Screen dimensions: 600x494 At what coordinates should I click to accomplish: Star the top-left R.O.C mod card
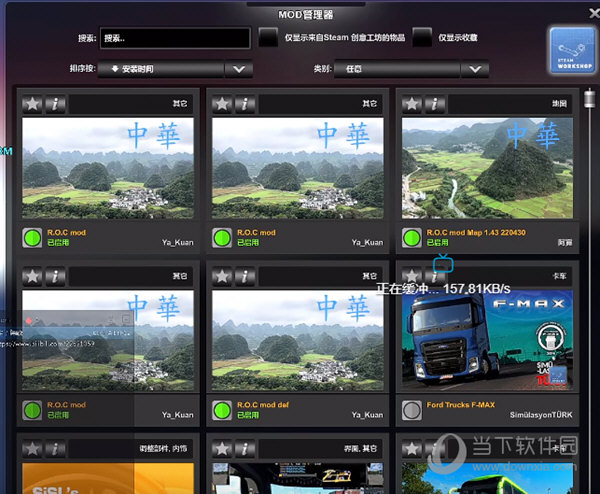point(32,104)
